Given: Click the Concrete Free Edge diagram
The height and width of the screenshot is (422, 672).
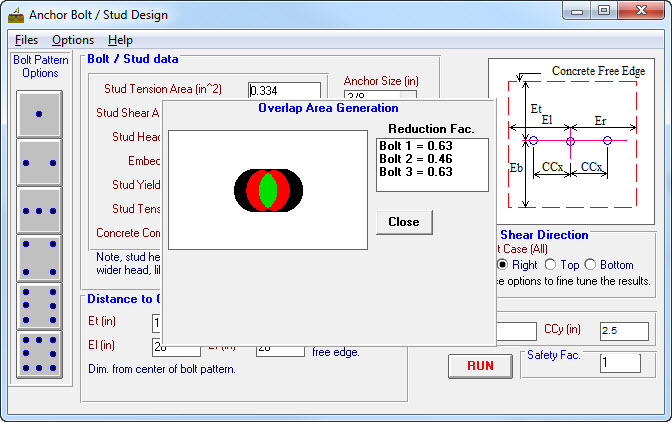Looking at the screenshot, I should coord(571,141).
